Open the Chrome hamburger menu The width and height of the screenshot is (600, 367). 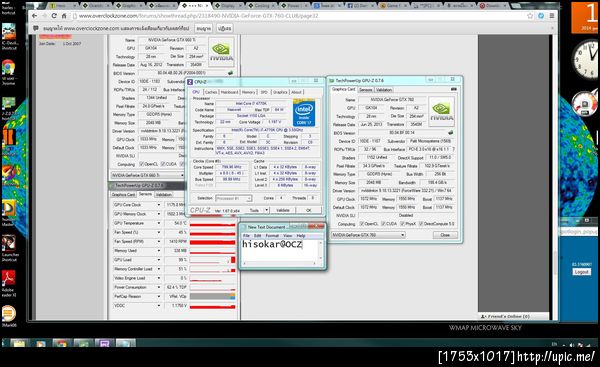coord(551,16)
